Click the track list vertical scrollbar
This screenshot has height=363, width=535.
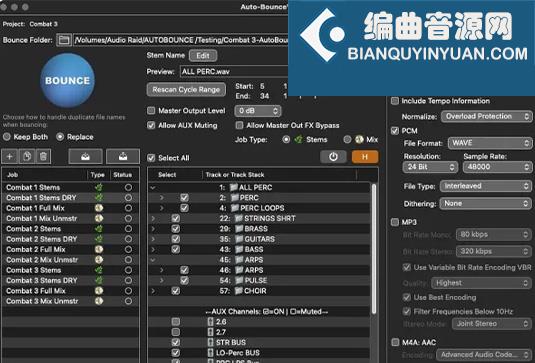[x=374, y=248]
